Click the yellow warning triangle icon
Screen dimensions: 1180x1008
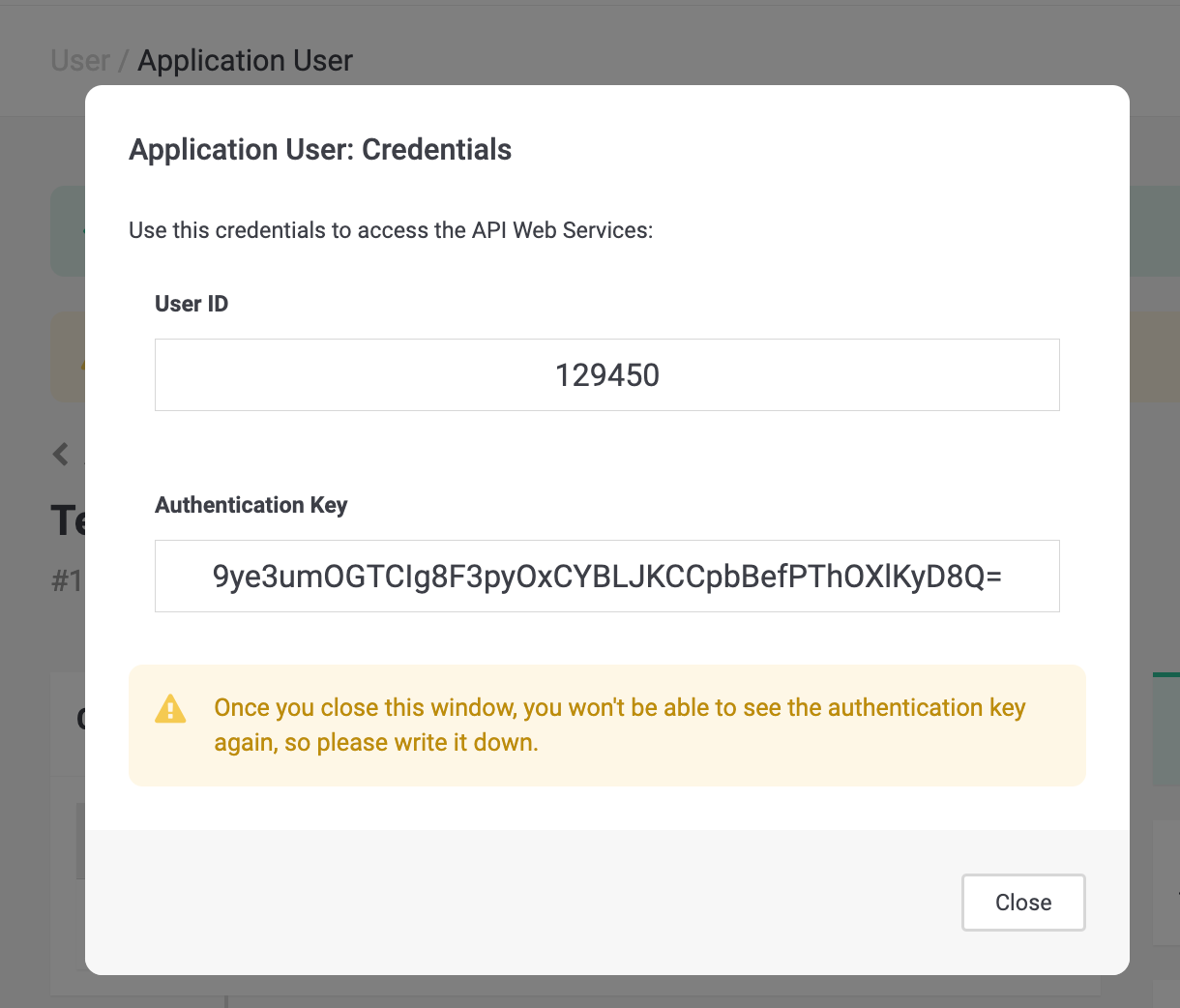(170, 709)
